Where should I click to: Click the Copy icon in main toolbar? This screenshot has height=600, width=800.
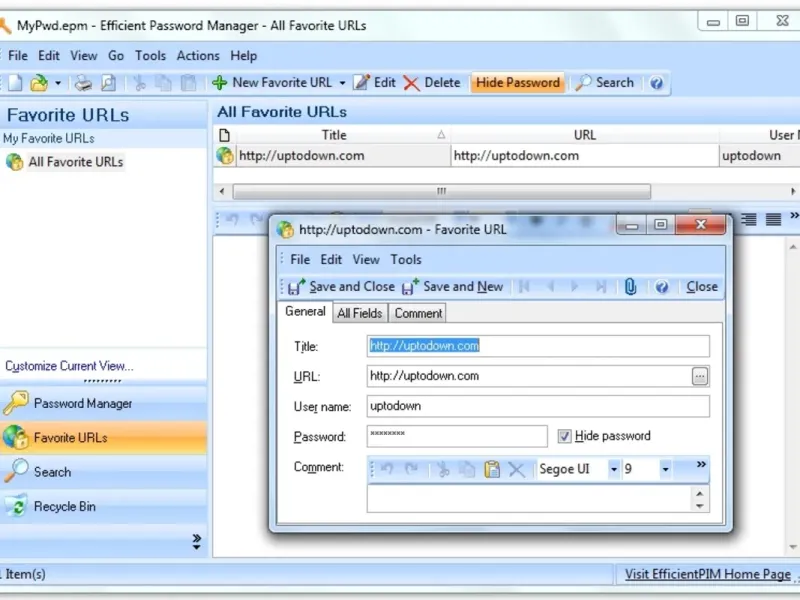coord(163,83)
